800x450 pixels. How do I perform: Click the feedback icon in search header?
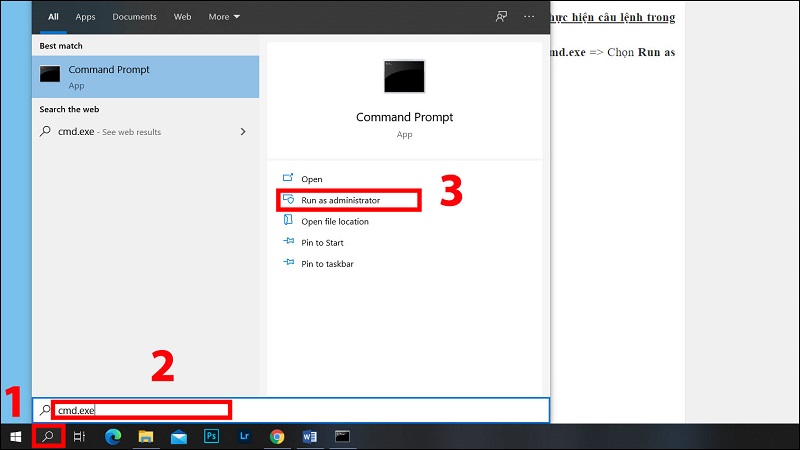tap(501, 17)
